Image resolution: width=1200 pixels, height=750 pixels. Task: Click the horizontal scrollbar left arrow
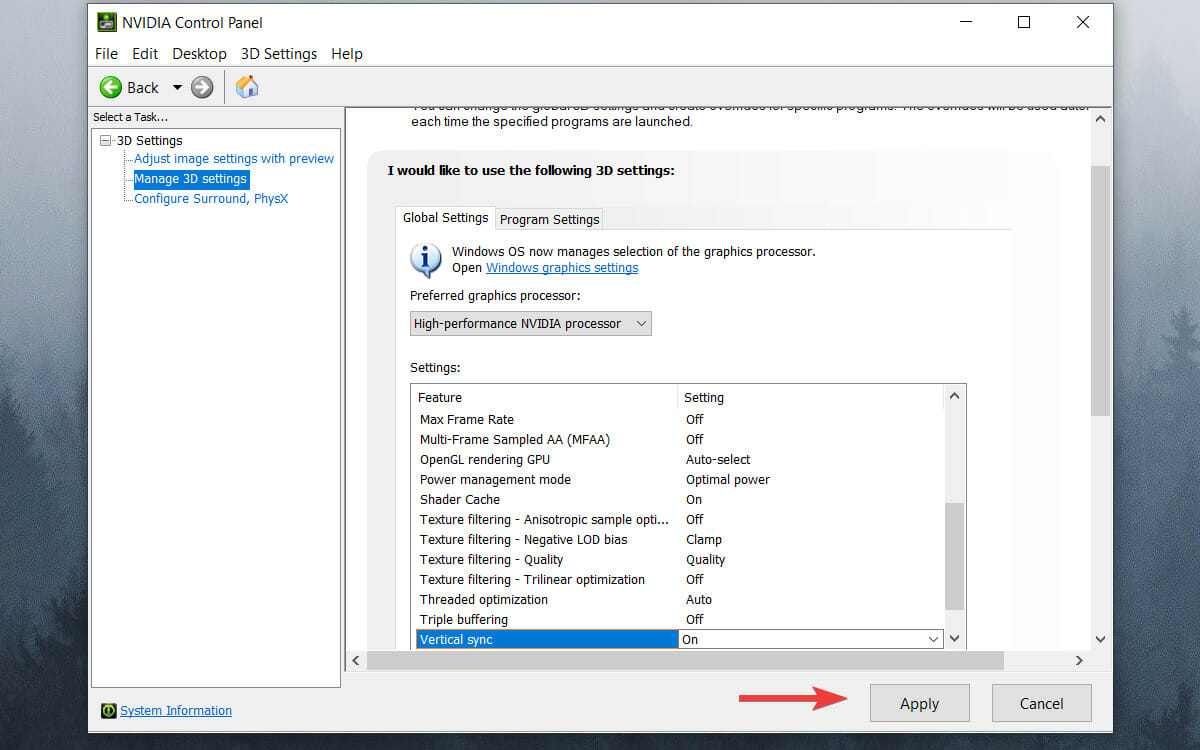[357, 660]
